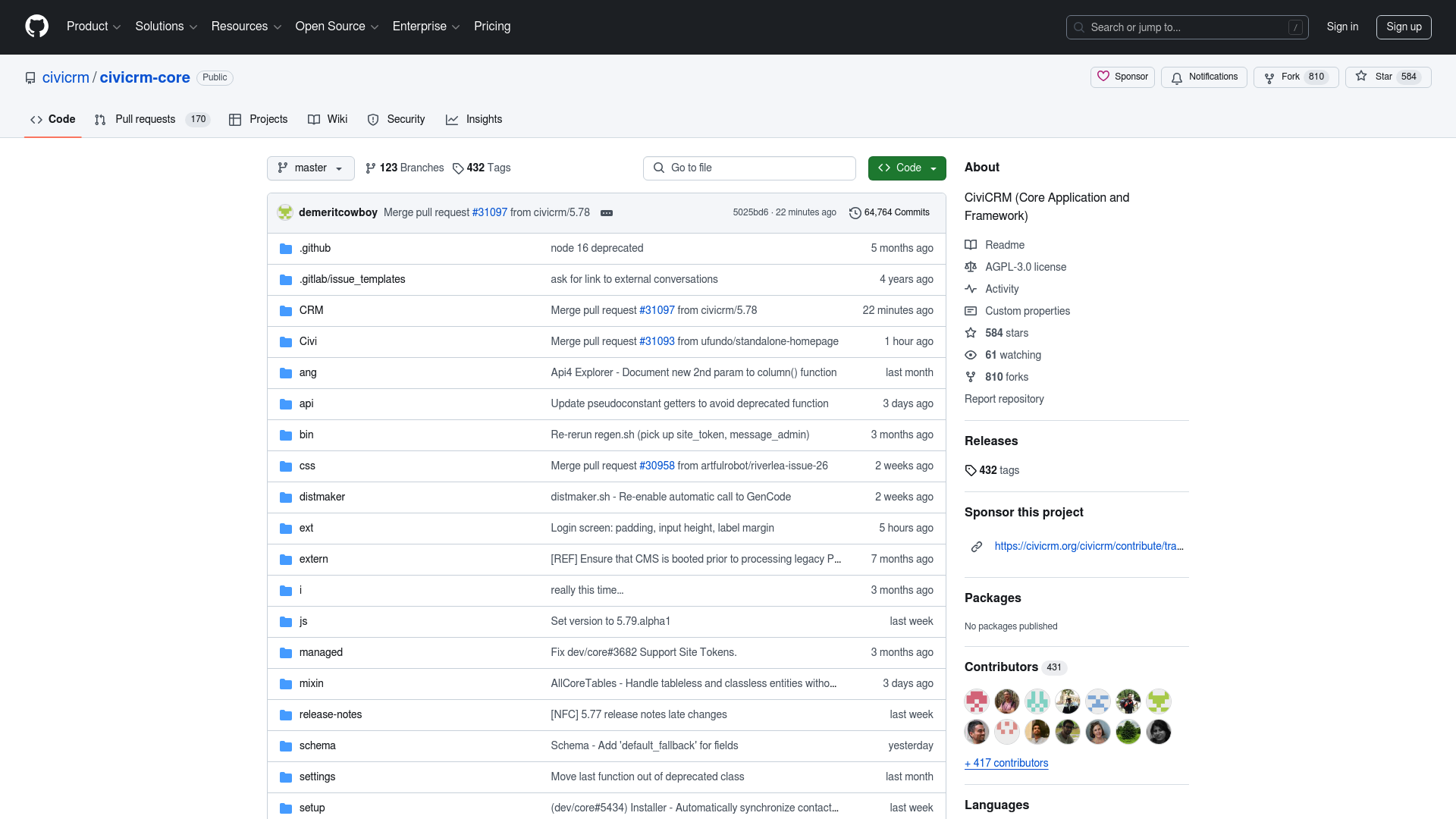Screen dimensions: 1456x819
Task: Open the Pricing page link
Action: (x=492, y=27)
